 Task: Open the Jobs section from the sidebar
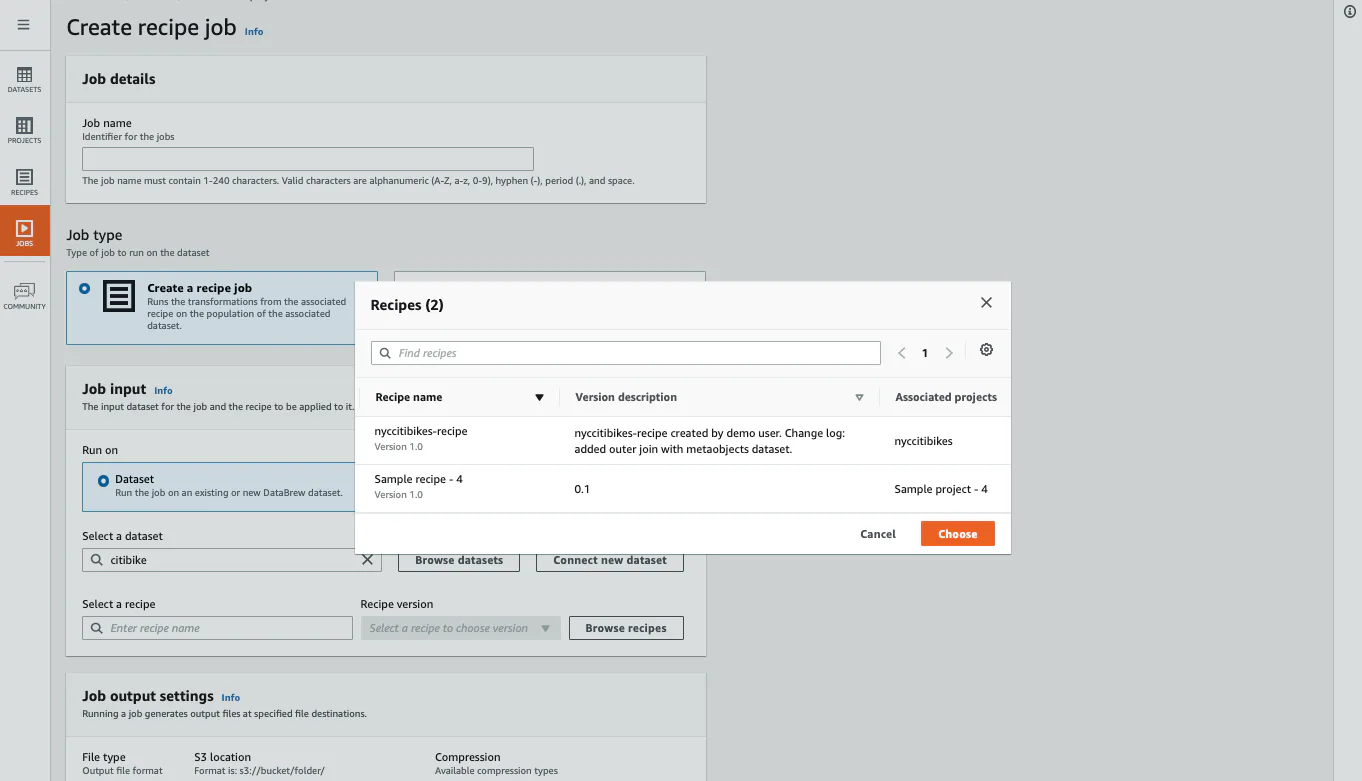(24, 232)
